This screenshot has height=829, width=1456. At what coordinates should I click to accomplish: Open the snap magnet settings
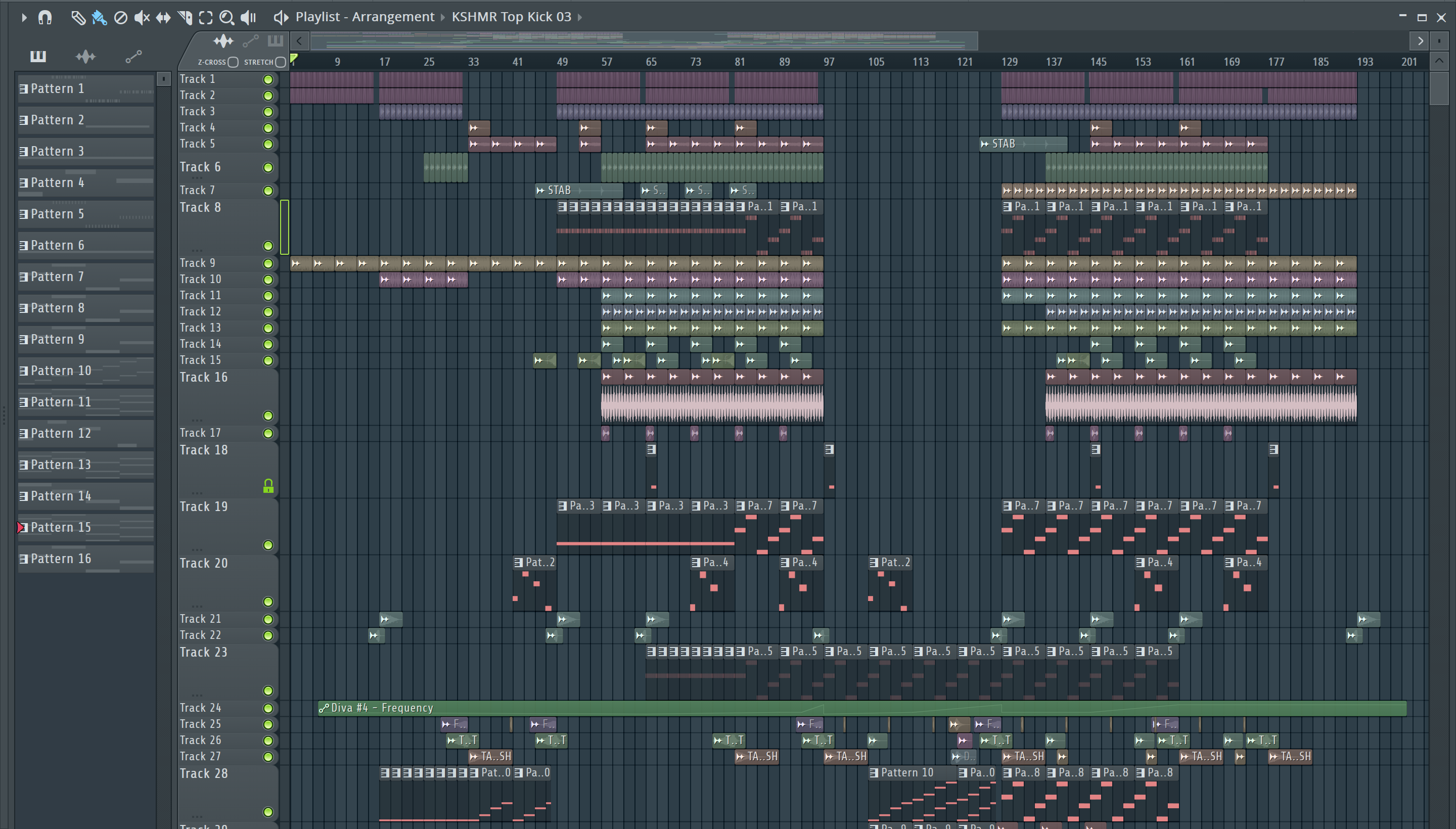[x=45, y=18]
